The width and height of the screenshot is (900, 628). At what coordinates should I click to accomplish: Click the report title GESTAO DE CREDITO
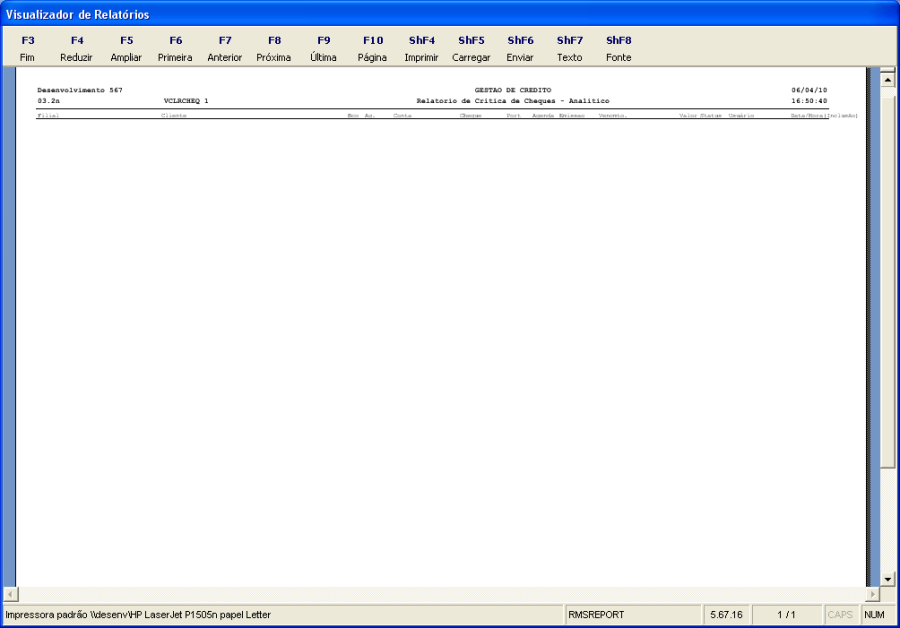point(513,90)
